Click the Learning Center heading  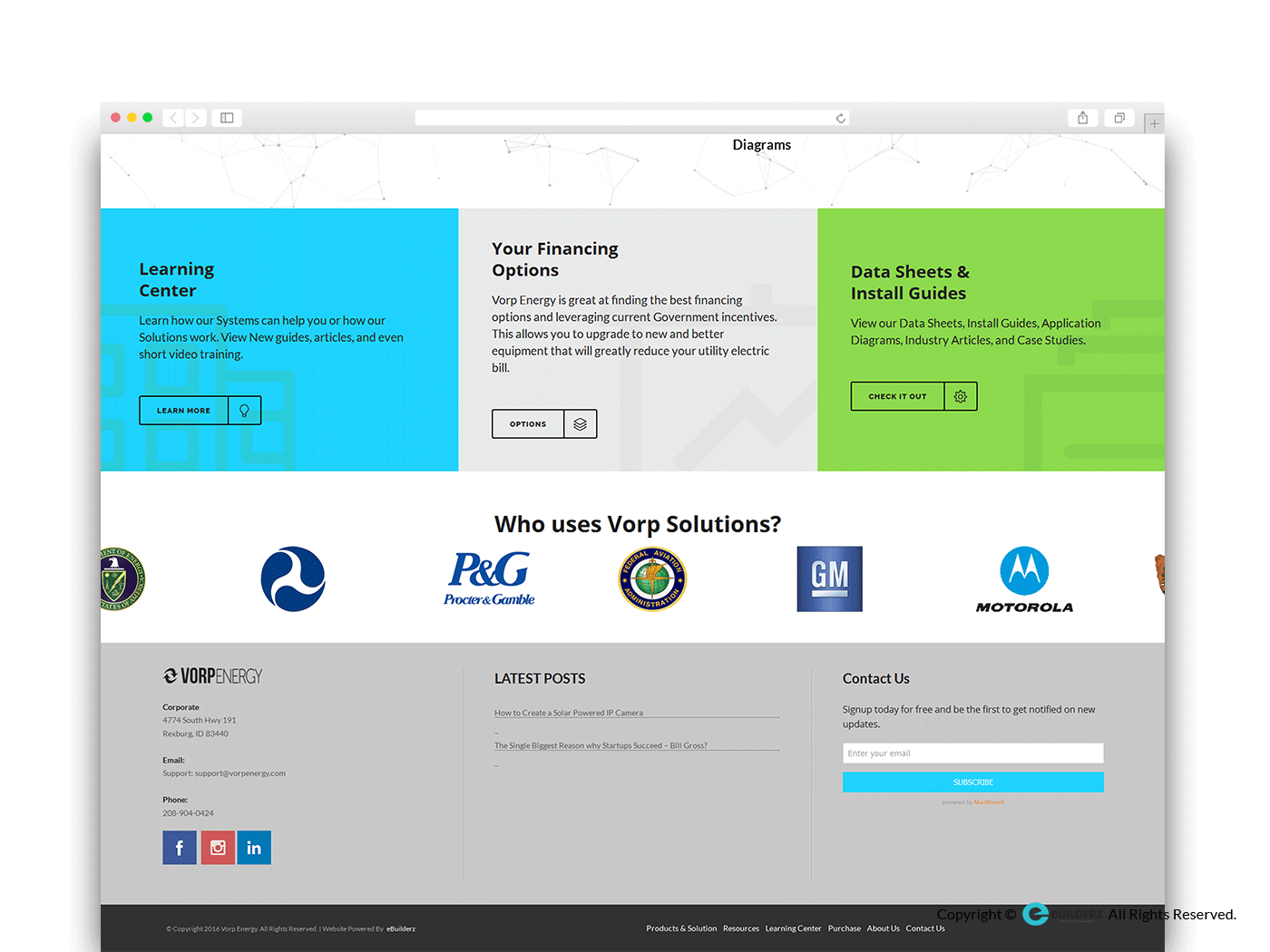177,280
